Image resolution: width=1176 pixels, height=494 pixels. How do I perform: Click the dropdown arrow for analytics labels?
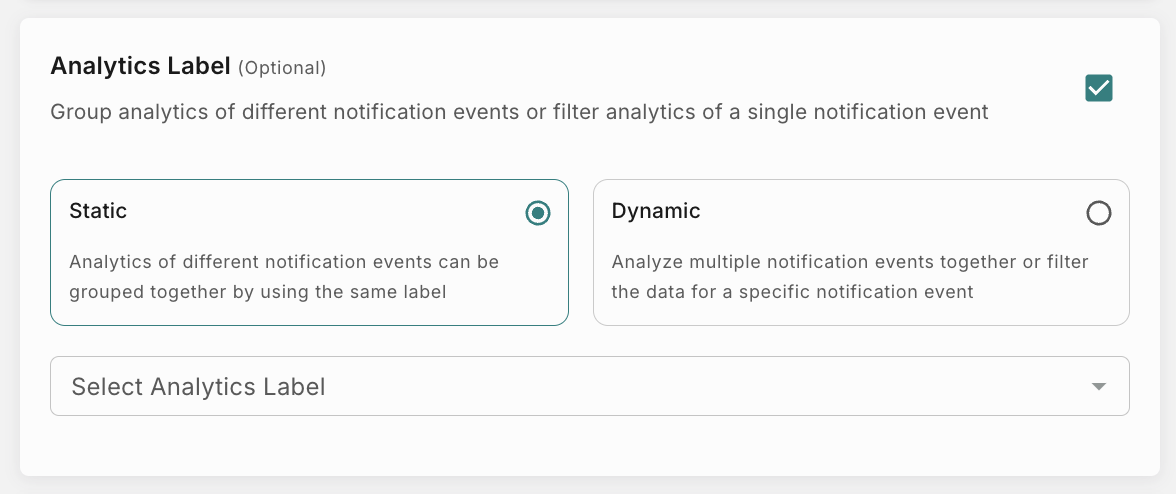1099,386
